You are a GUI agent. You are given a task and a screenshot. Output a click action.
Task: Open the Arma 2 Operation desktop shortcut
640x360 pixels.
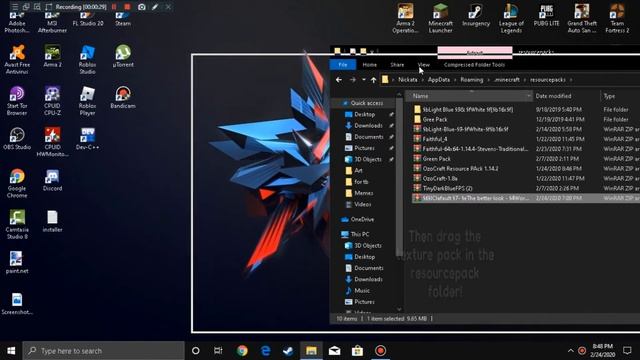click(x=405, y=18)
